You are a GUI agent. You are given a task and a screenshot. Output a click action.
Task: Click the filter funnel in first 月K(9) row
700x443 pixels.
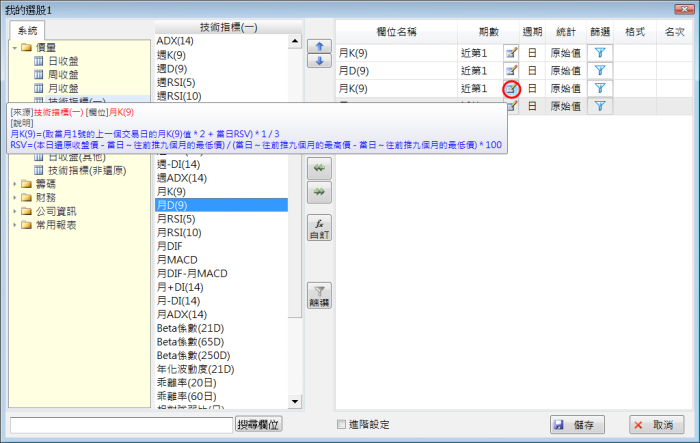[598, 52]
